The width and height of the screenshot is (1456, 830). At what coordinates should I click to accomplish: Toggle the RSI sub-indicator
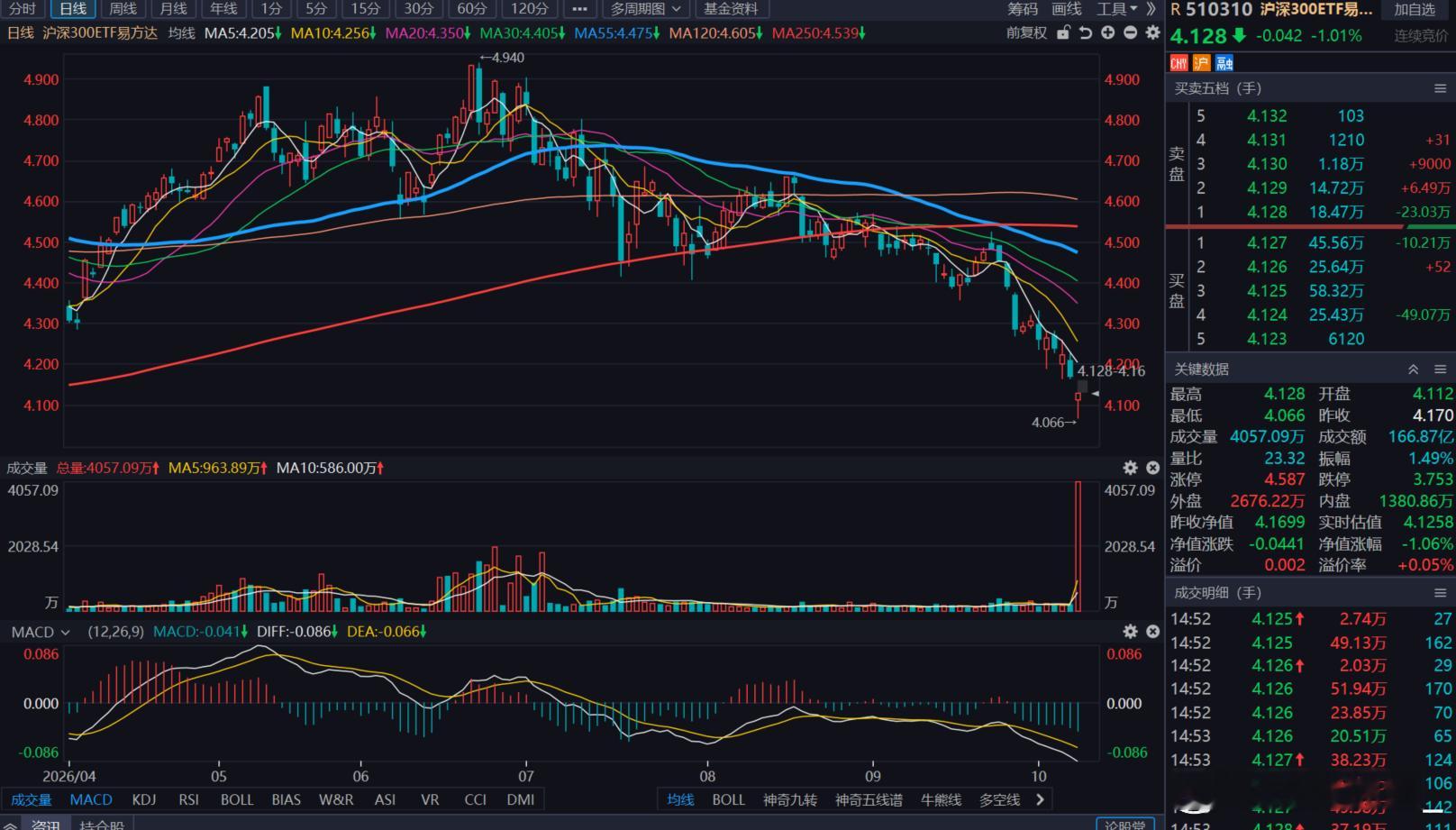pos(189,799)
